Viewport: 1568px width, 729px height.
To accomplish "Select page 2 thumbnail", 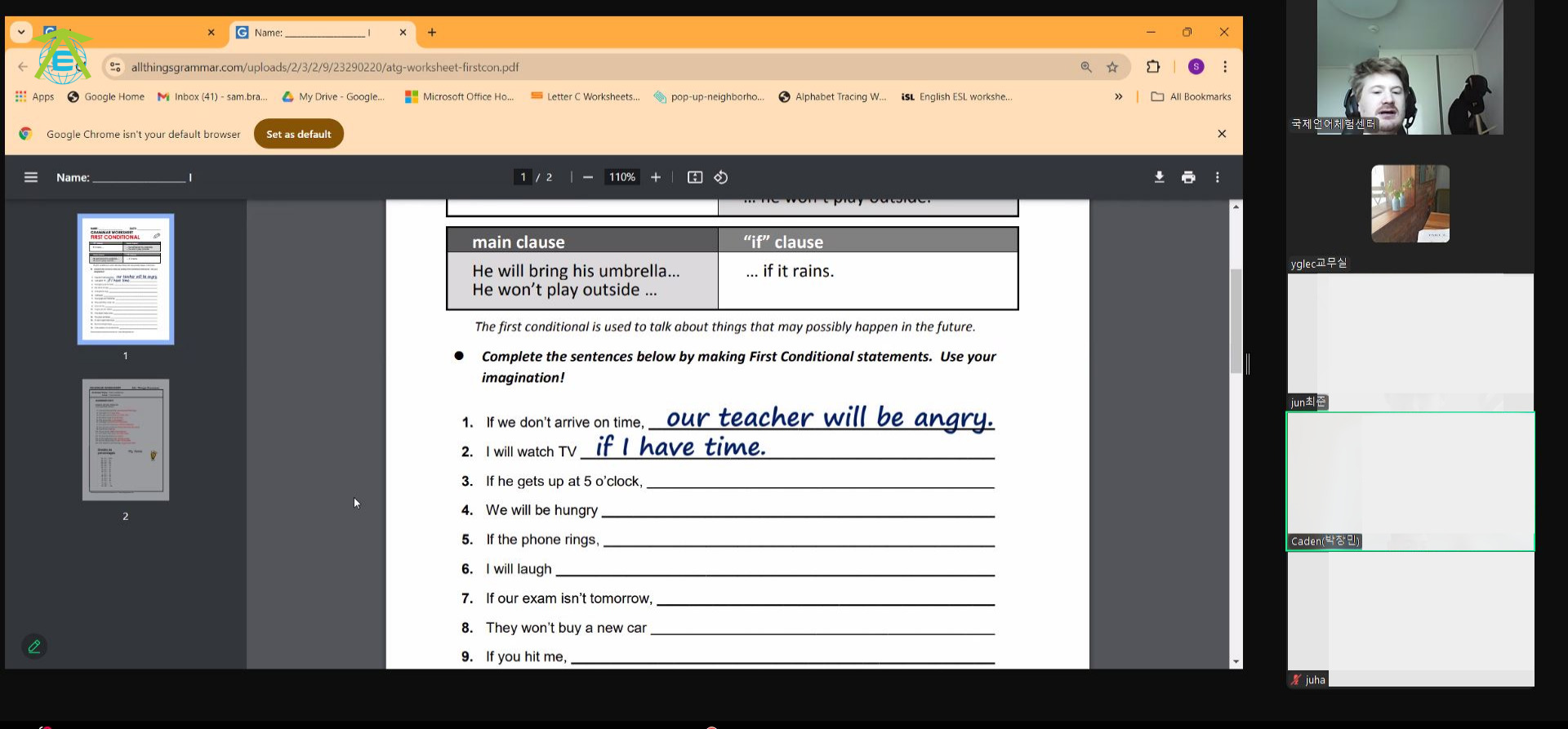I will click(x=126, y=439).
